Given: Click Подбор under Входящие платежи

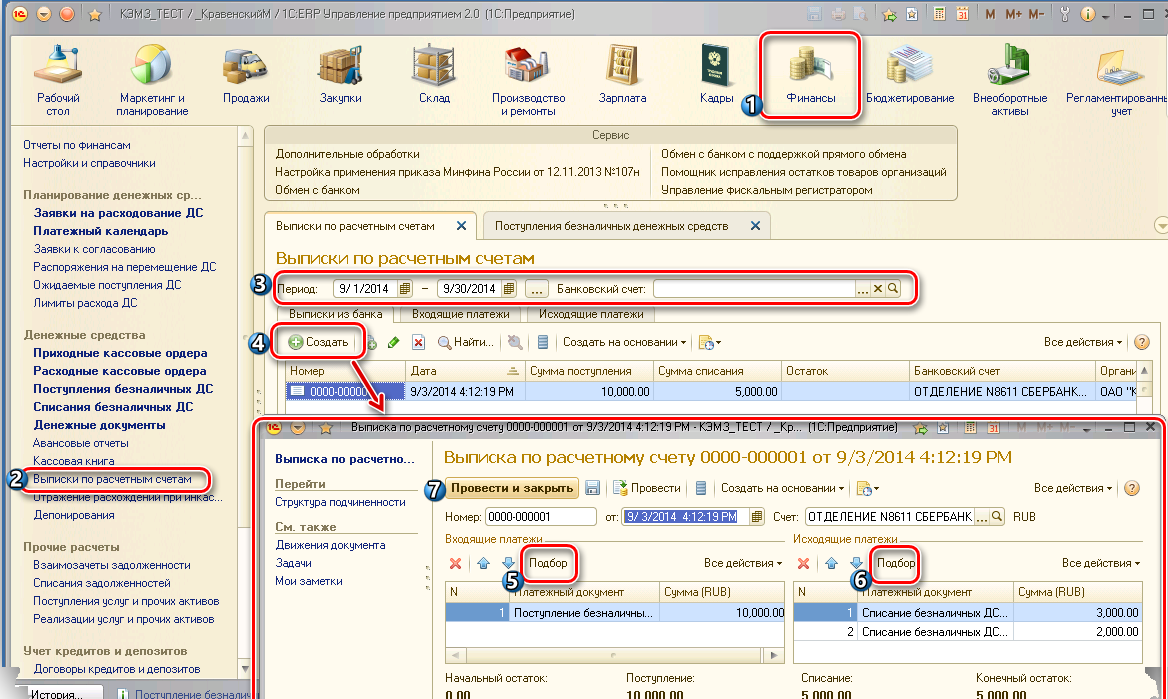Looking at the screenshot, I should [548, 563].
